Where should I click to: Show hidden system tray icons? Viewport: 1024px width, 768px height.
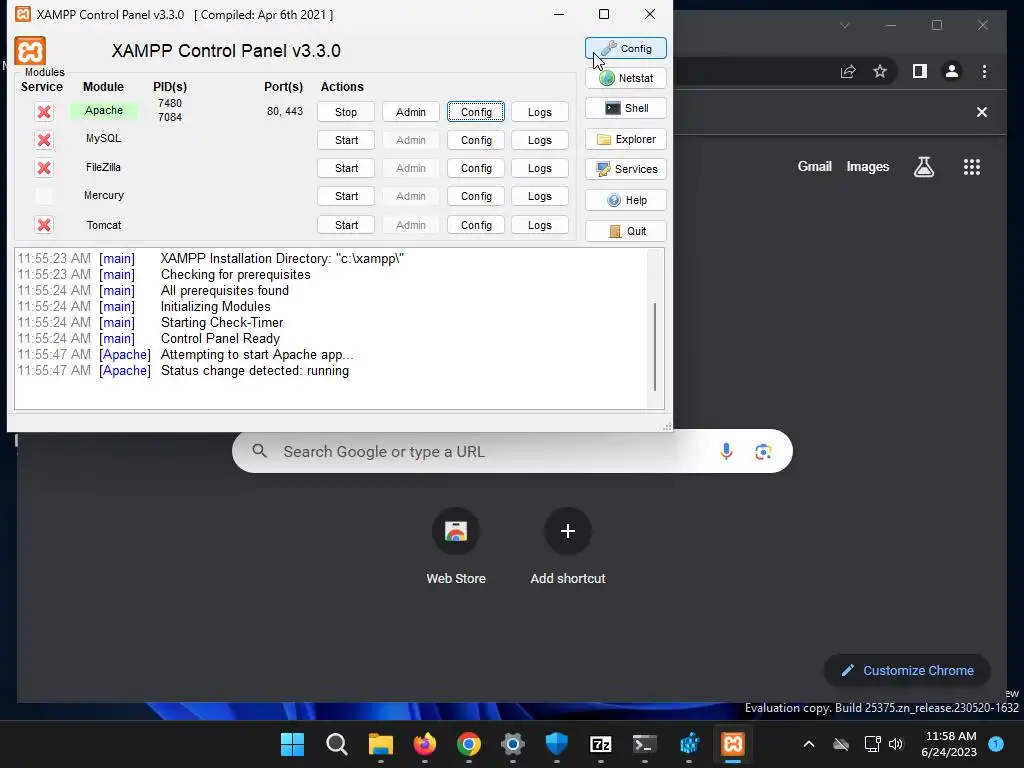(808, 744)
